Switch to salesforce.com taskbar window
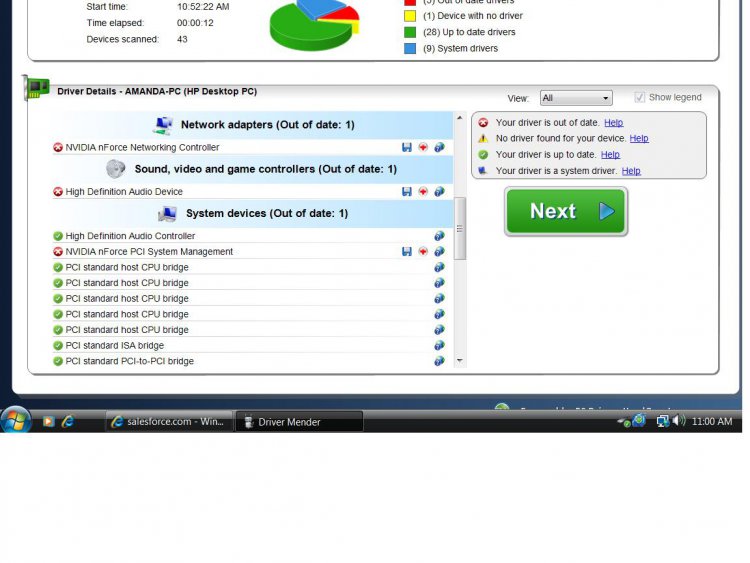The image size is (750, 563). [x=169, y=421]
